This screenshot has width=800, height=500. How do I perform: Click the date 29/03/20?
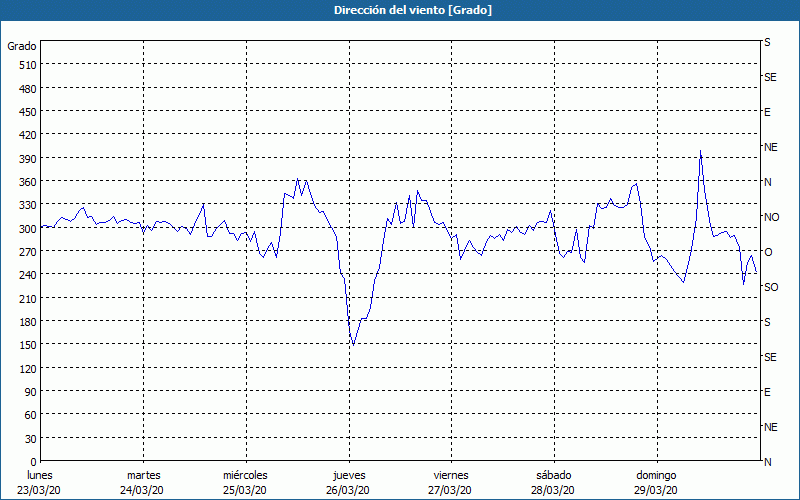coord(656,490)
